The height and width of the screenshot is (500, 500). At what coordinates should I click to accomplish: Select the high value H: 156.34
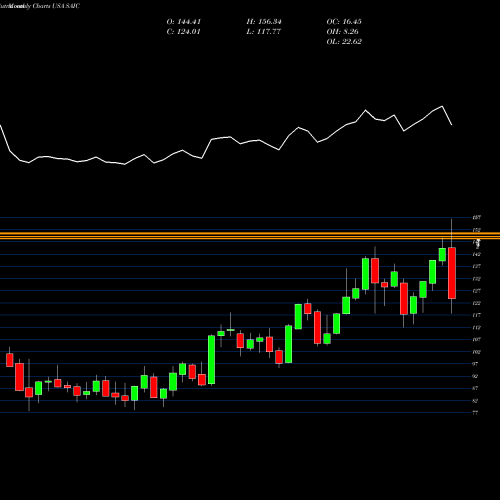[264, 22]
